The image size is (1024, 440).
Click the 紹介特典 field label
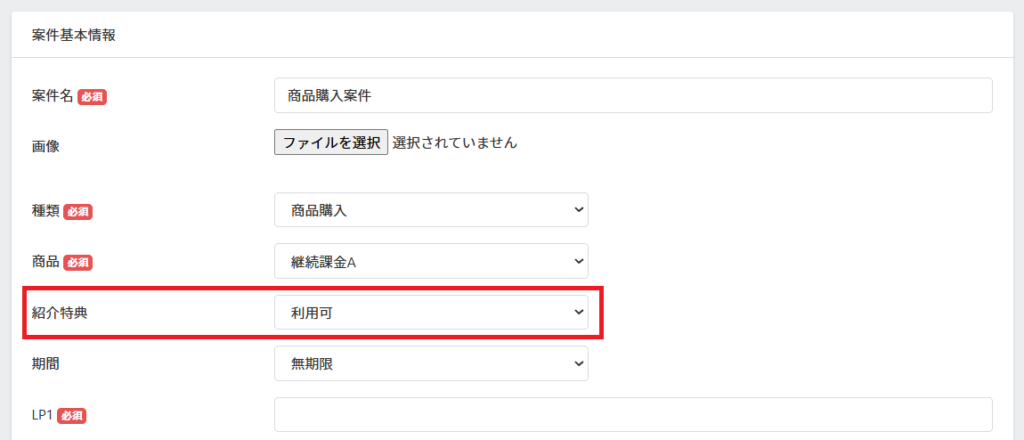59,313
